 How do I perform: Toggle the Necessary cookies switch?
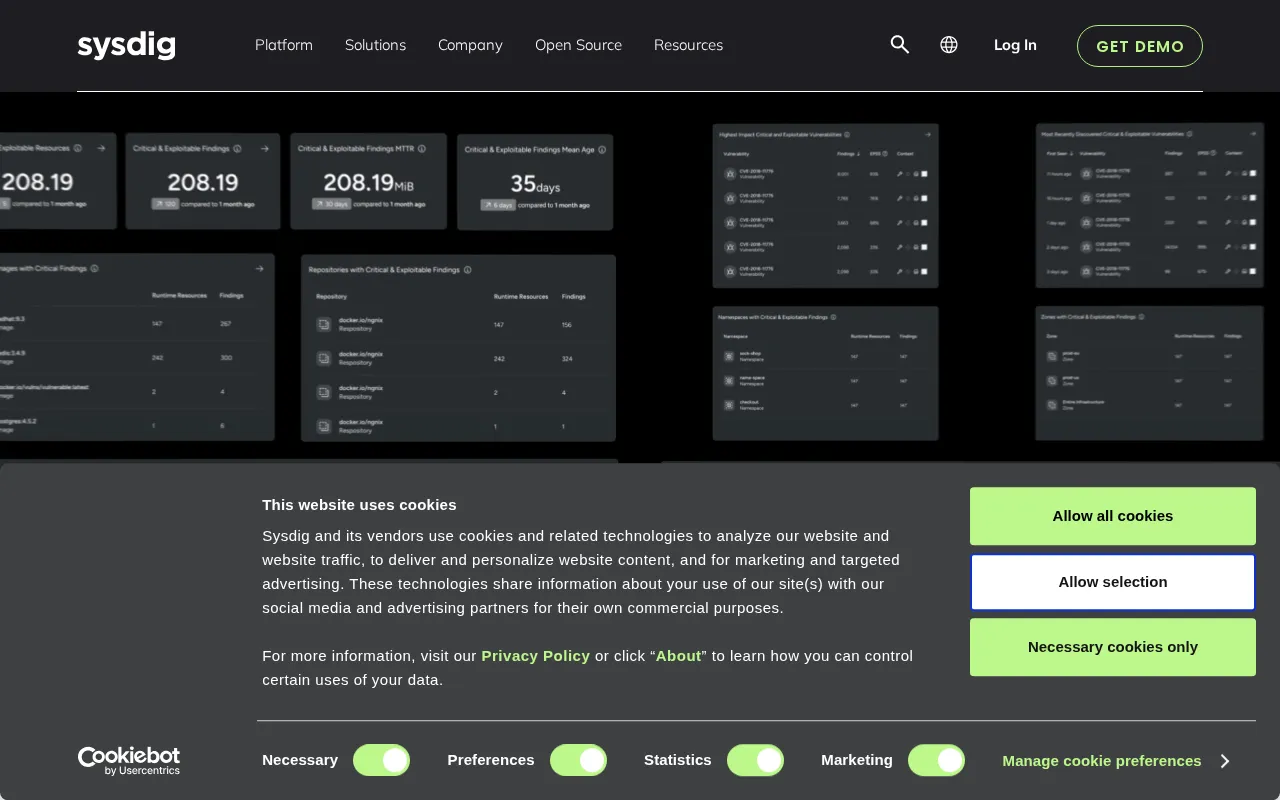[381, 760]
